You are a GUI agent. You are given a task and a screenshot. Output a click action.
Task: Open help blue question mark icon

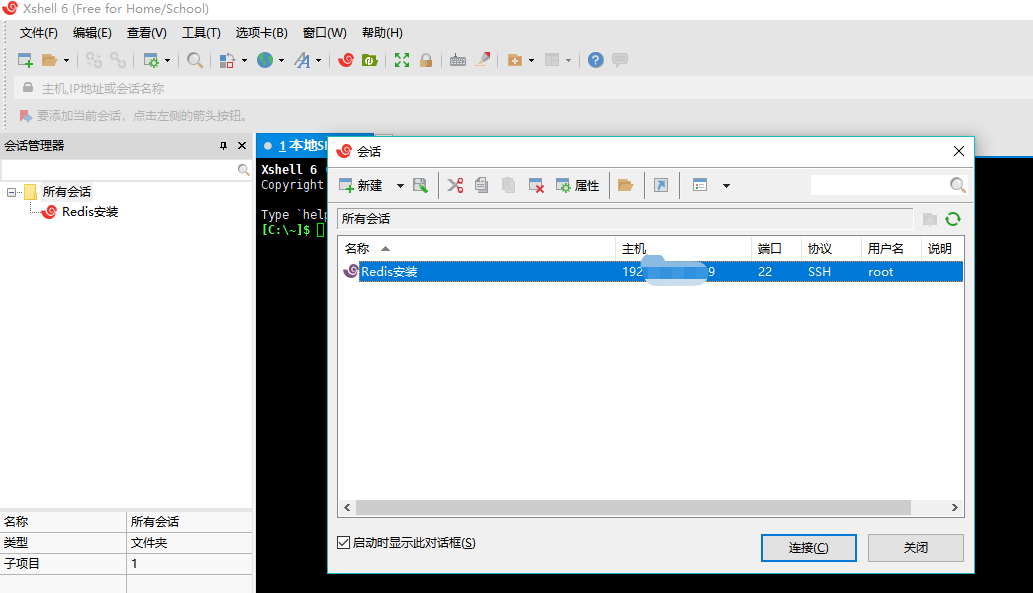(596, 60)
